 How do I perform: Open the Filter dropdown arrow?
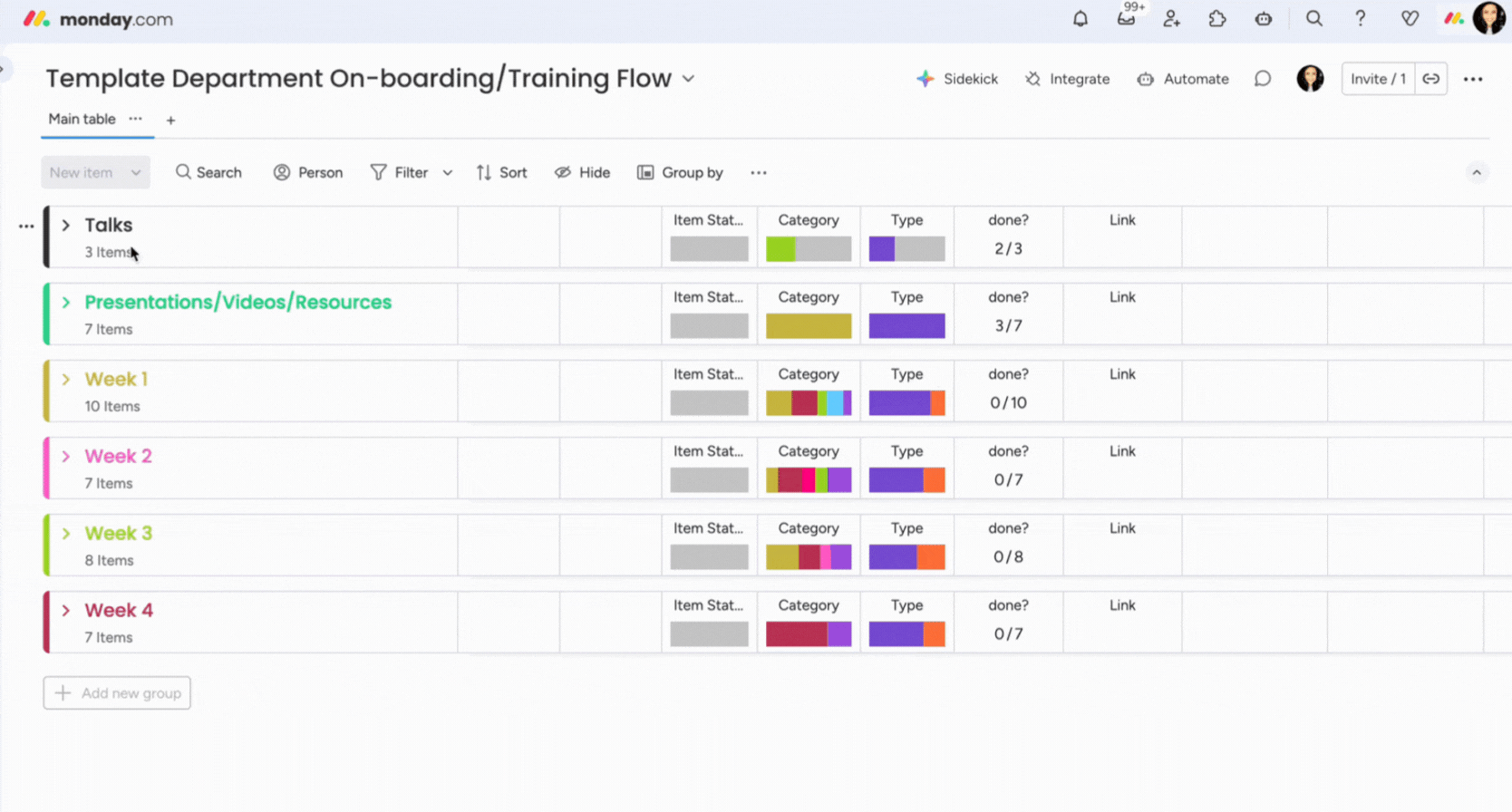tap(448, 172)
